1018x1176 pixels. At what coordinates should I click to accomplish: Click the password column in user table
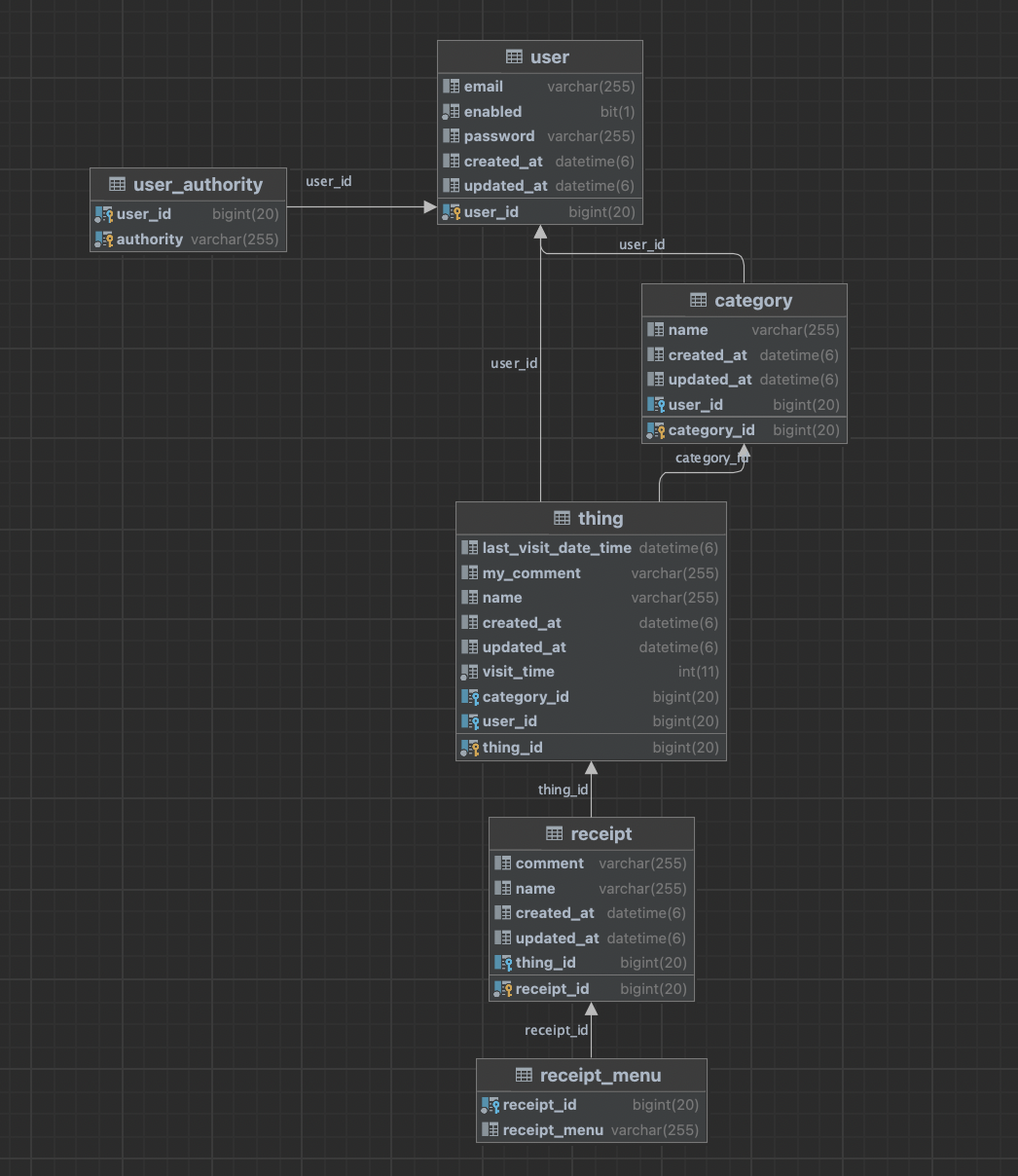click(x=540, y=136)
